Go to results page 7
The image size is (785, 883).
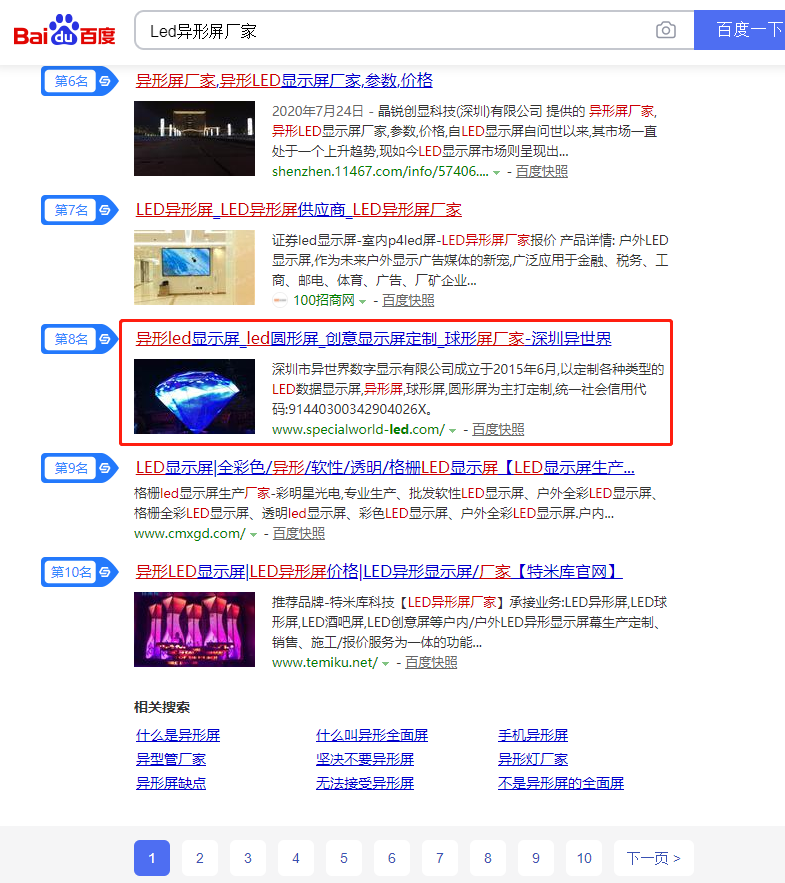tap(440, 858)
